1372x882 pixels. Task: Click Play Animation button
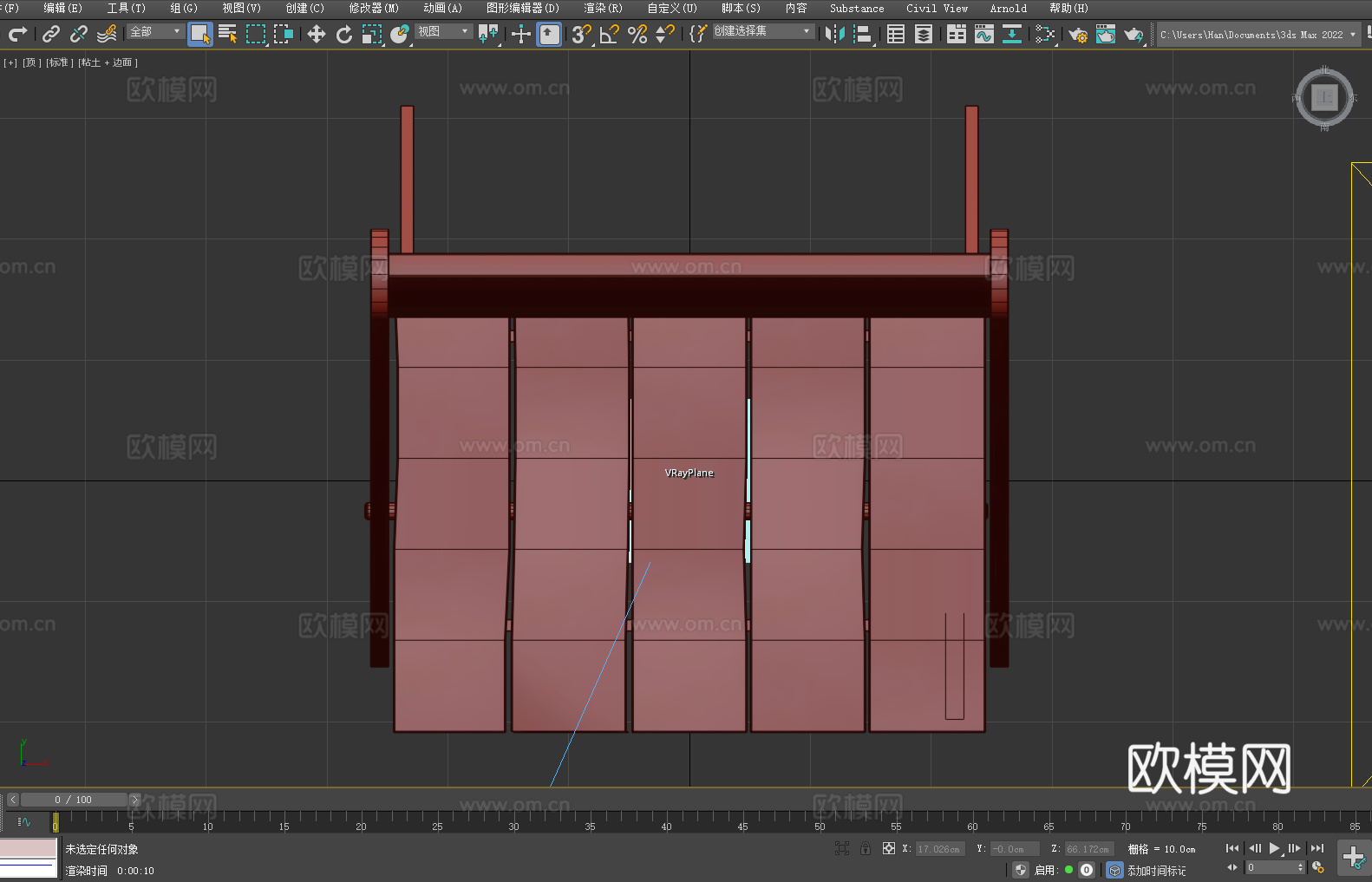pos(1275,848)
